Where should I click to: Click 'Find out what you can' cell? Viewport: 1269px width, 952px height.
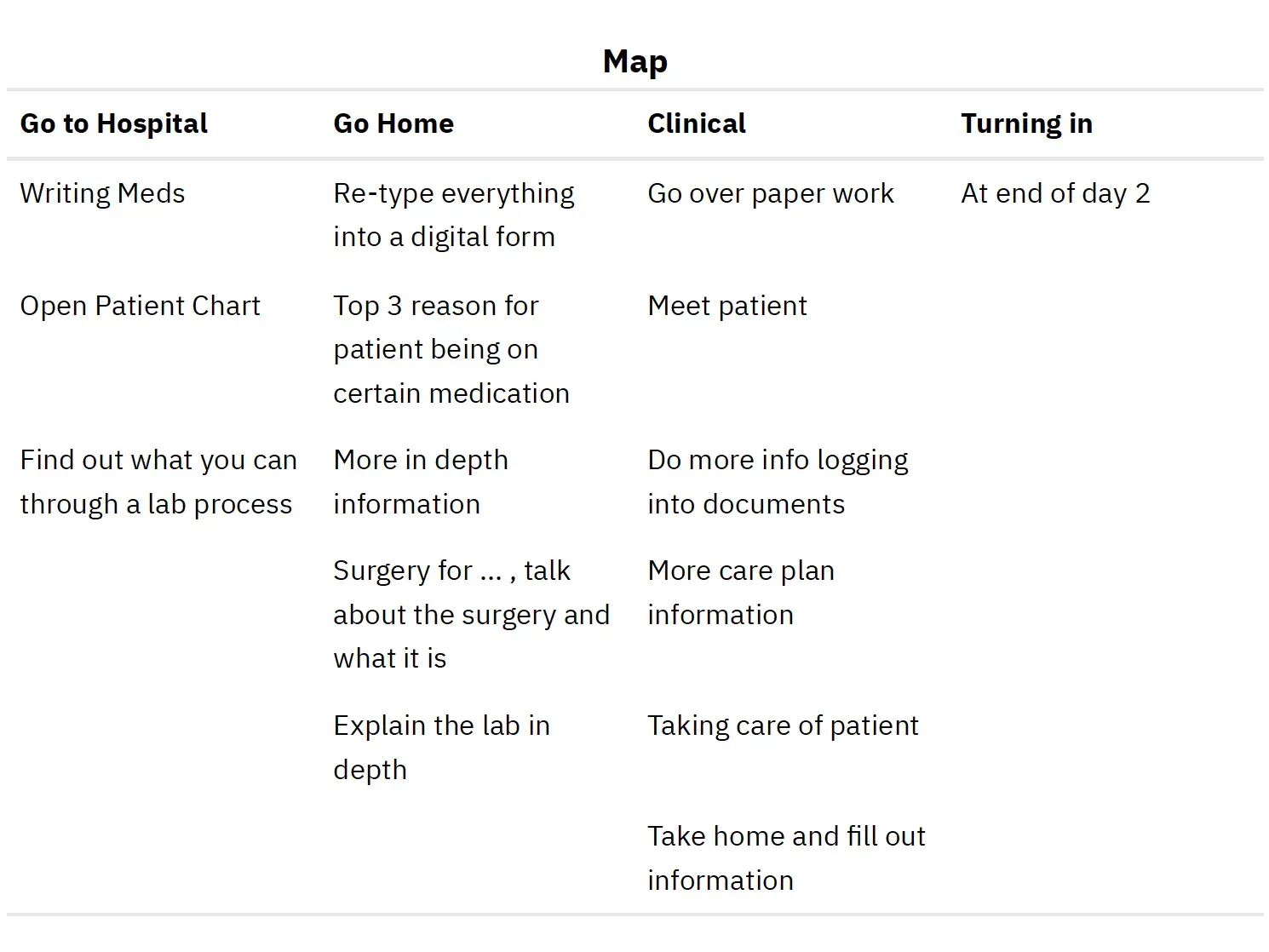coord(158,482)
